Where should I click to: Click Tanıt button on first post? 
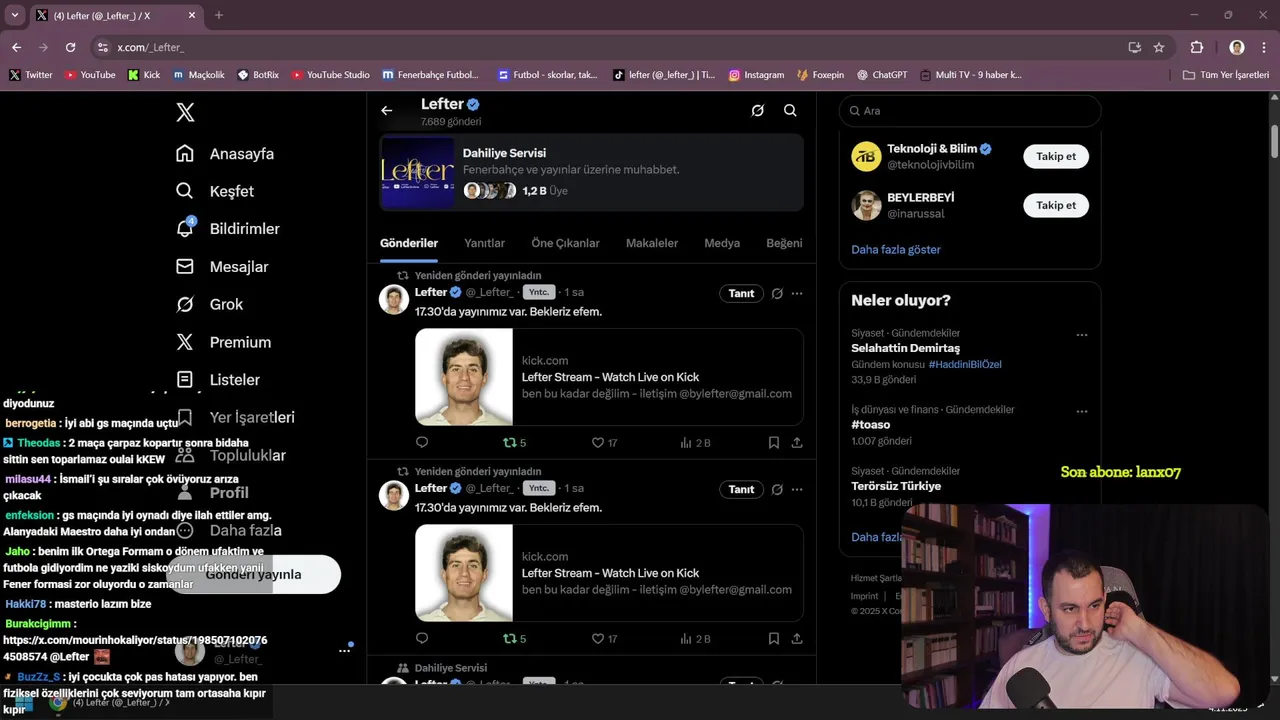741,293
